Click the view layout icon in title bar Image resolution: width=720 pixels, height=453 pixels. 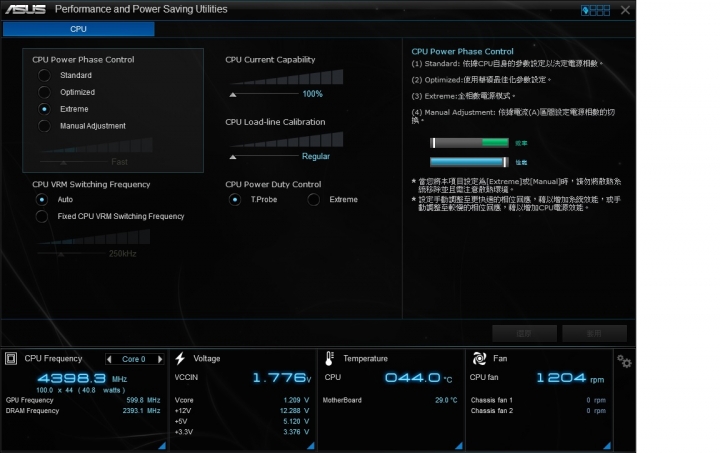(596, 10)
